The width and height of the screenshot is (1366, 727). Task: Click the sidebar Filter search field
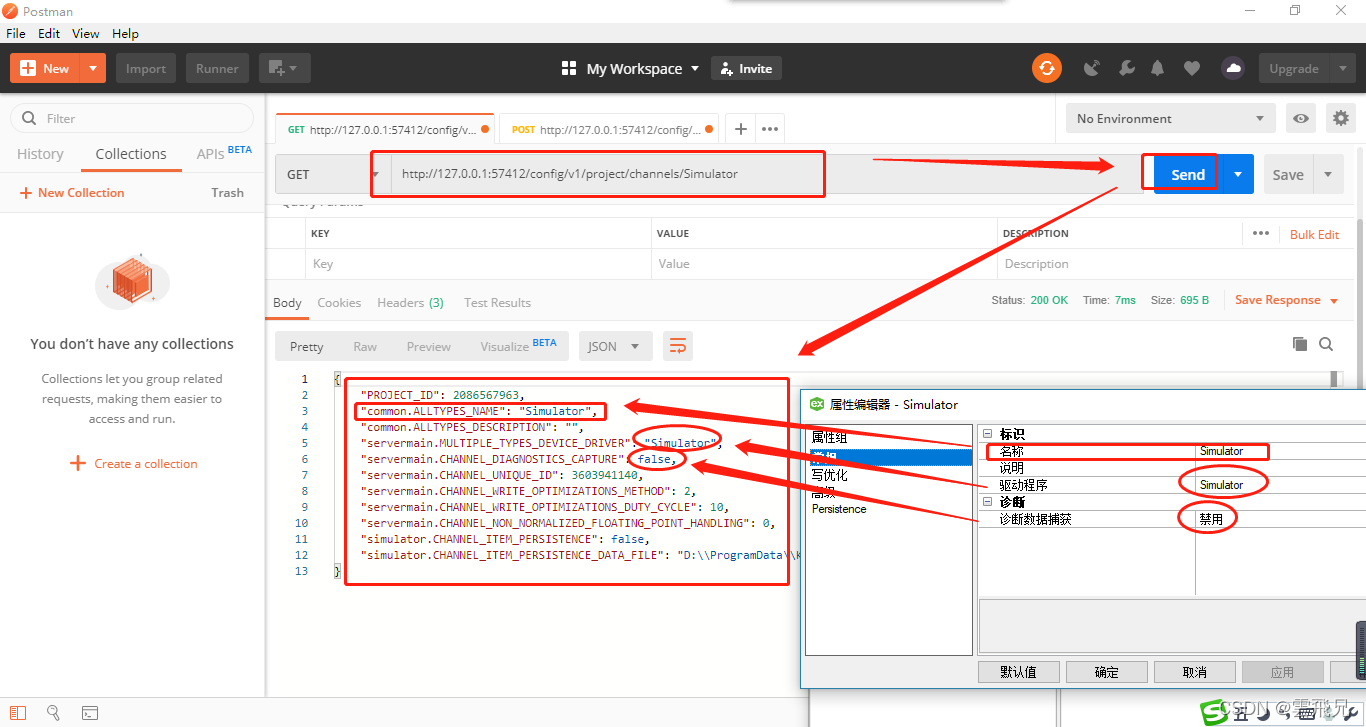(x=132, y=118)
